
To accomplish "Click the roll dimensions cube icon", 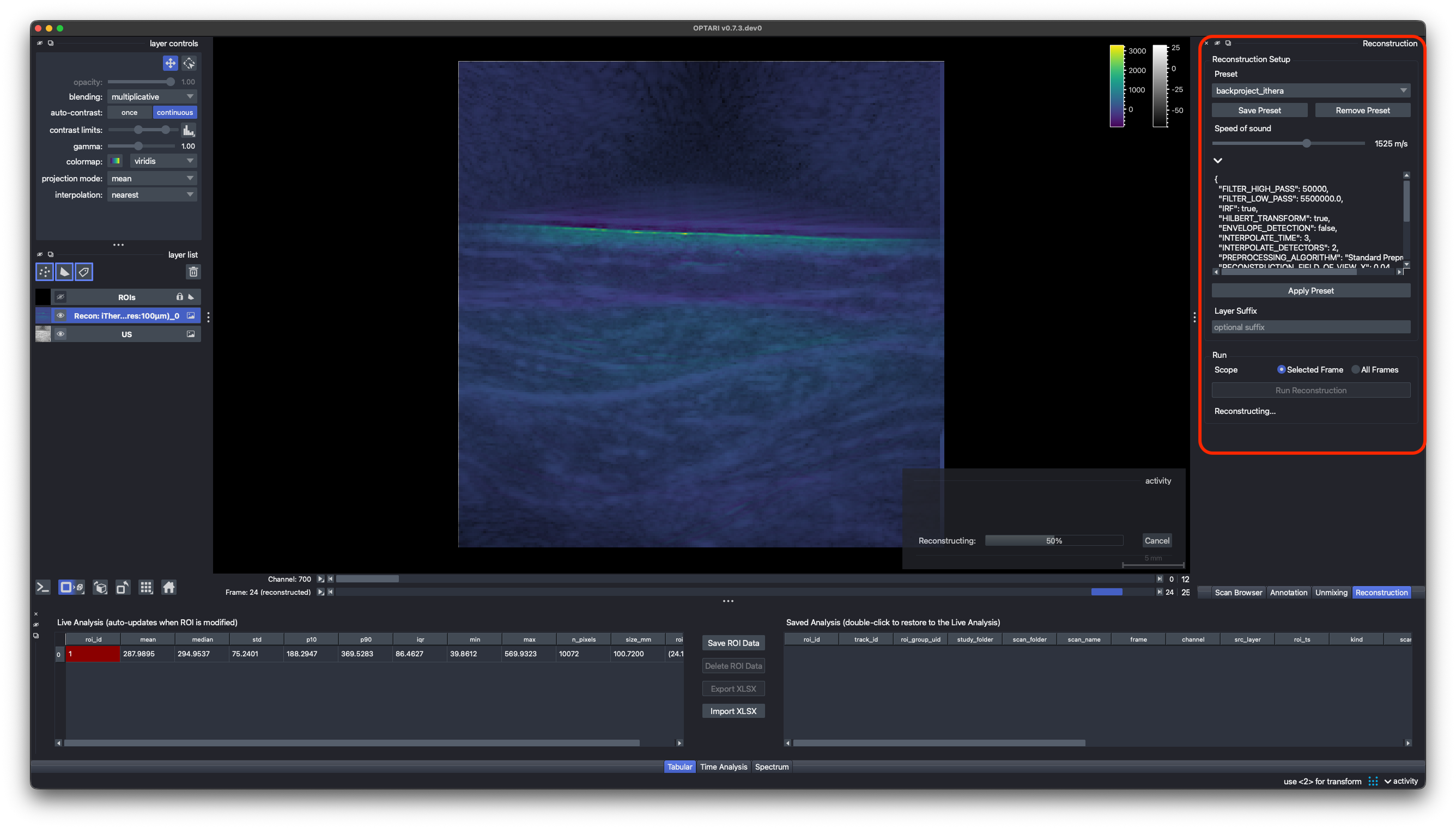I will pos(100,587).
